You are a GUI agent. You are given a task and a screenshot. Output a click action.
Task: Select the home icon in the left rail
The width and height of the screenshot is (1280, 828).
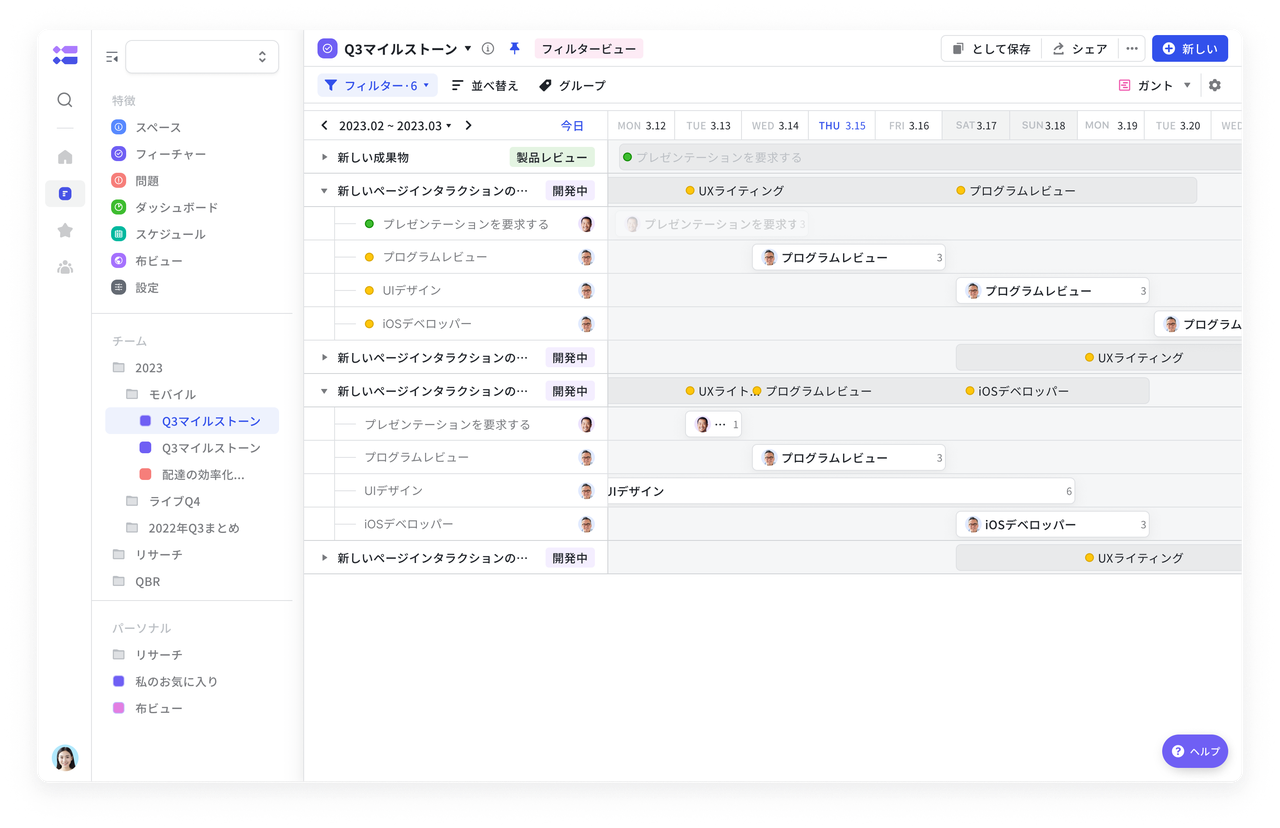click(64, 156)
